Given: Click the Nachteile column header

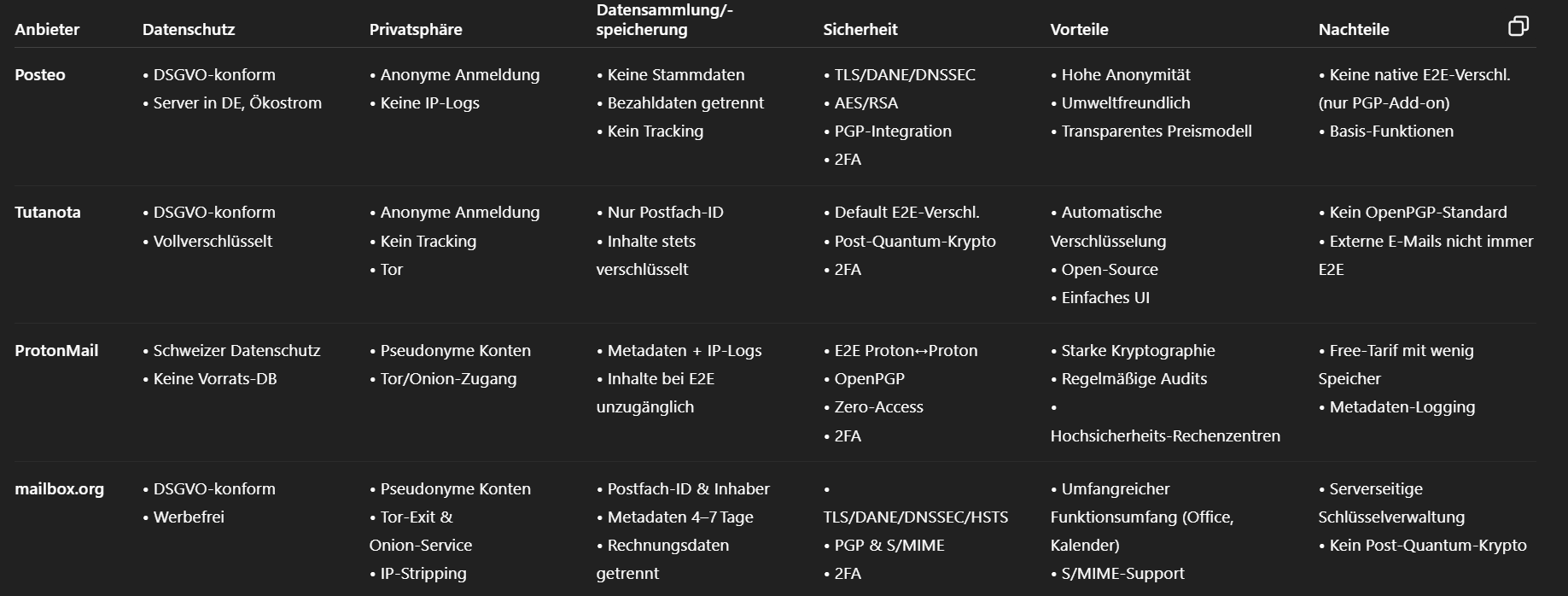Looking at the screenshot, I should pos(1354,29).
